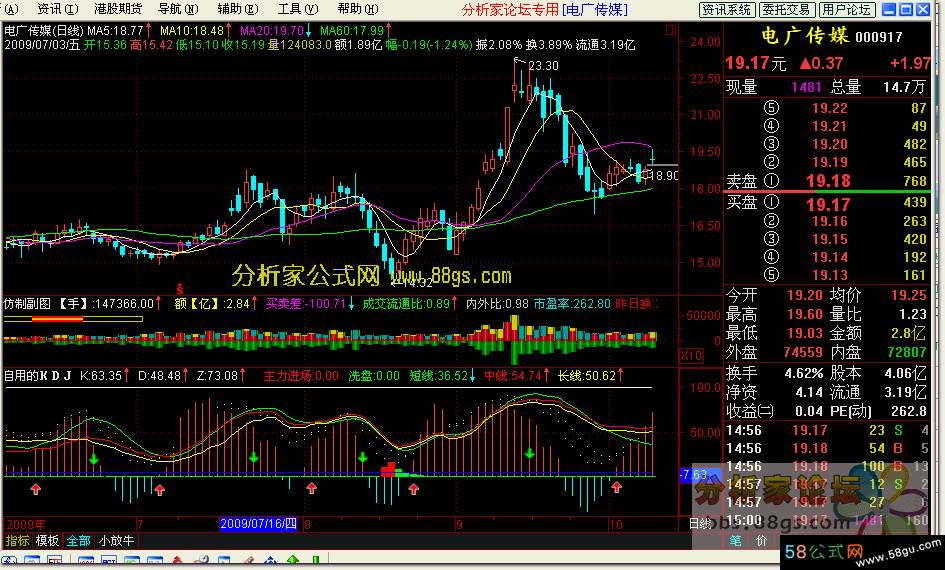
Task: Click the yellow-red progress bar in volume panel
Action: pyautogui.click(x=73, y=319)
